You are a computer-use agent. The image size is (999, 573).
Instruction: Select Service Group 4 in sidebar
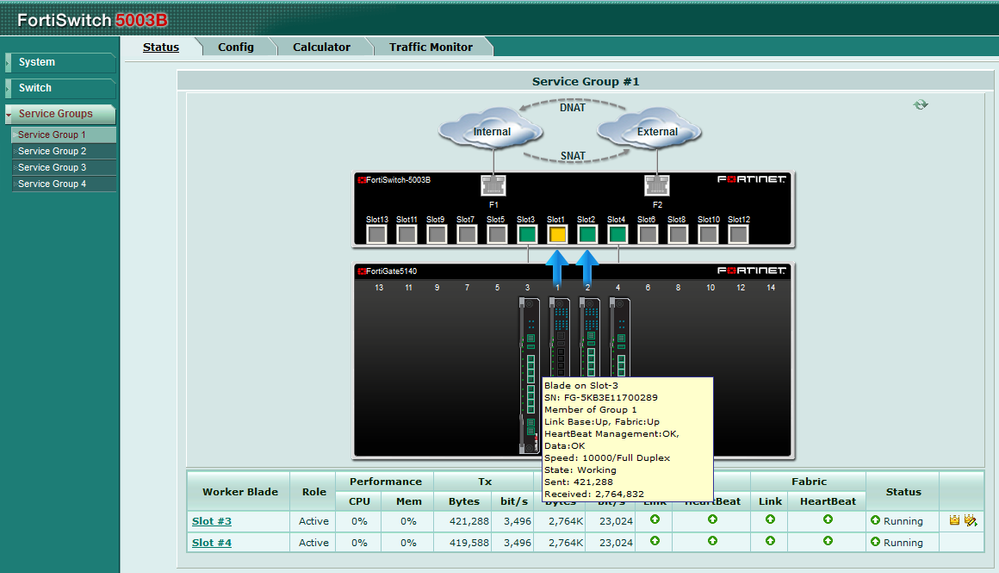(x=52, y=184)
